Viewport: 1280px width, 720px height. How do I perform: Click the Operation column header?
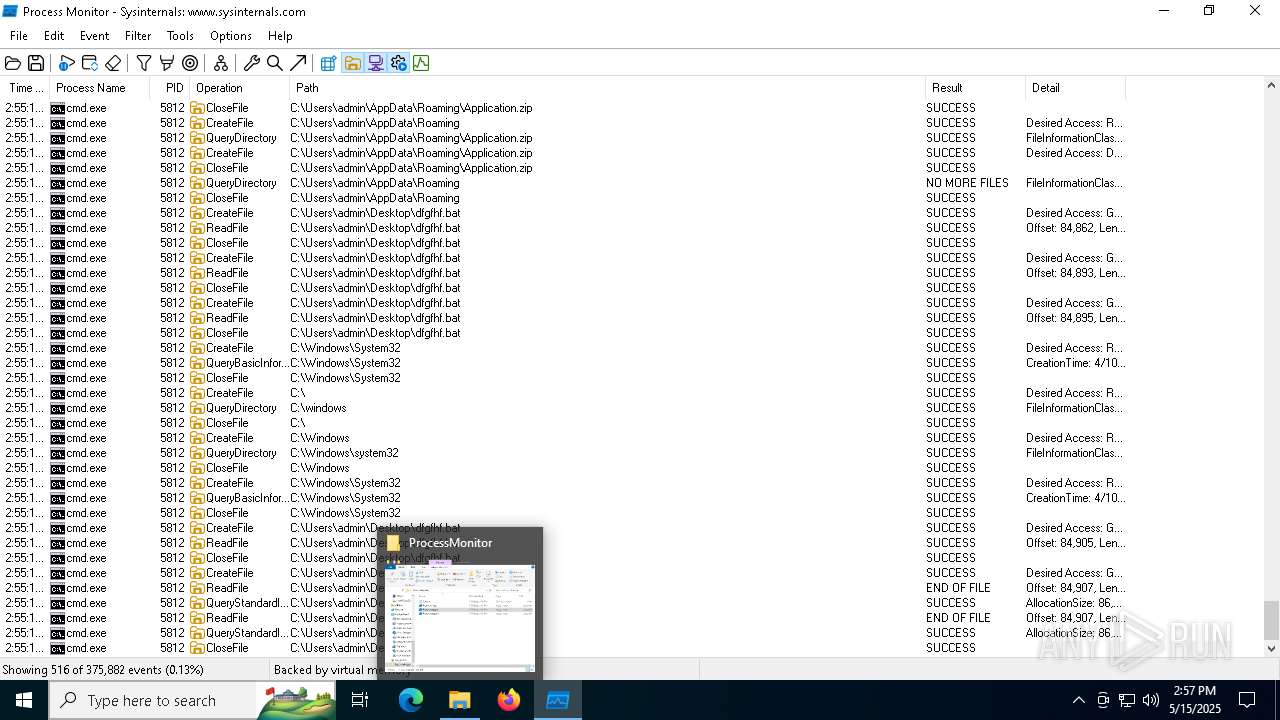(x=239, y=88)
